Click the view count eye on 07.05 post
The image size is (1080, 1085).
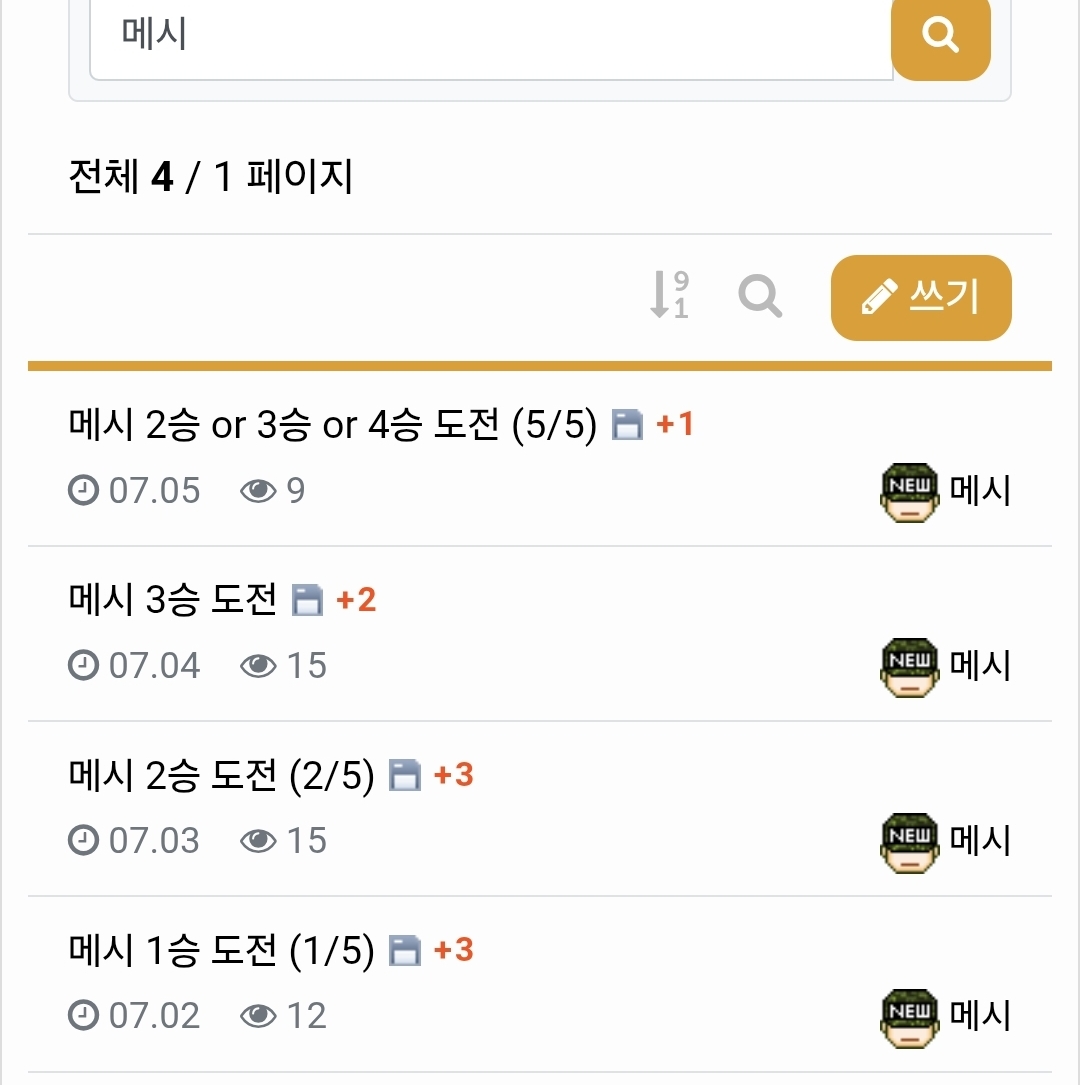pyautogui.click(x=258, y=491)
